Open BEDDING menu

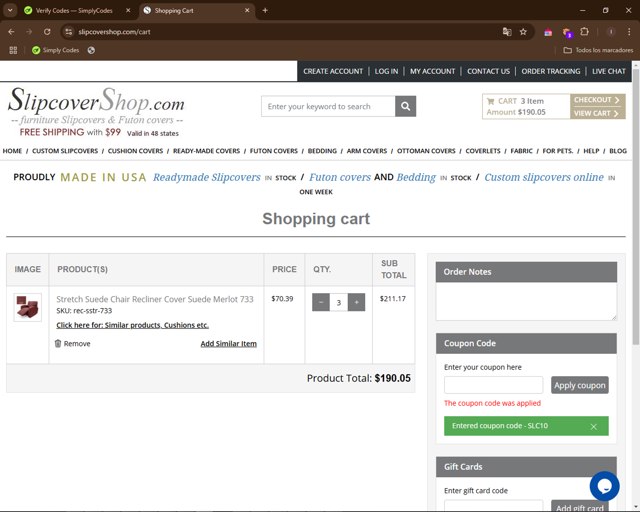click(322, 151)
